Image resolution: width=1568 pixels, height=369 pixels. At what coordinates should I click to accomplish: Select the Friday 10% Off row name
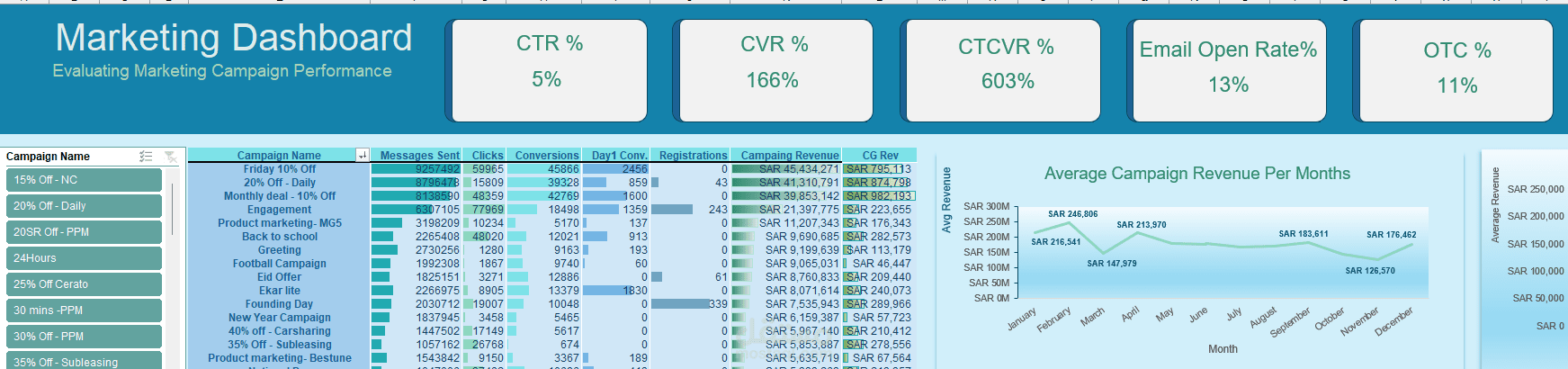pyautogui.click(x=280, y=169)
